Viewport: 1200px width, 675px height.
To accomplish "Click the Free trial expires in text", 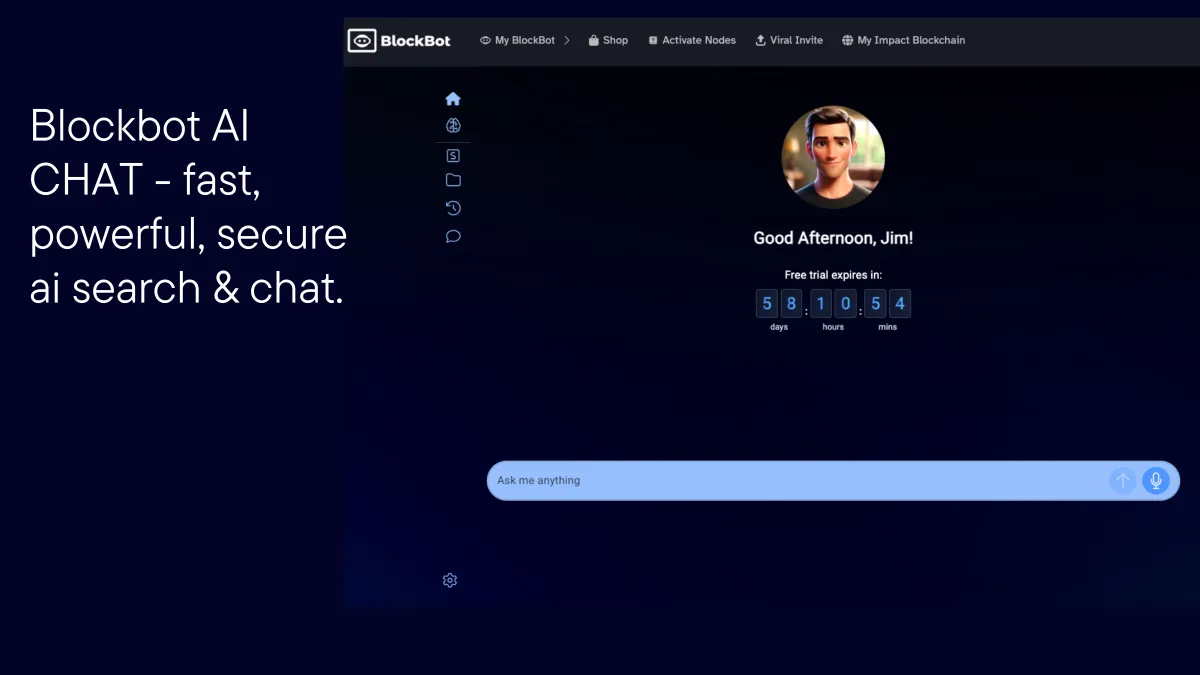I will tap(833, 275).
